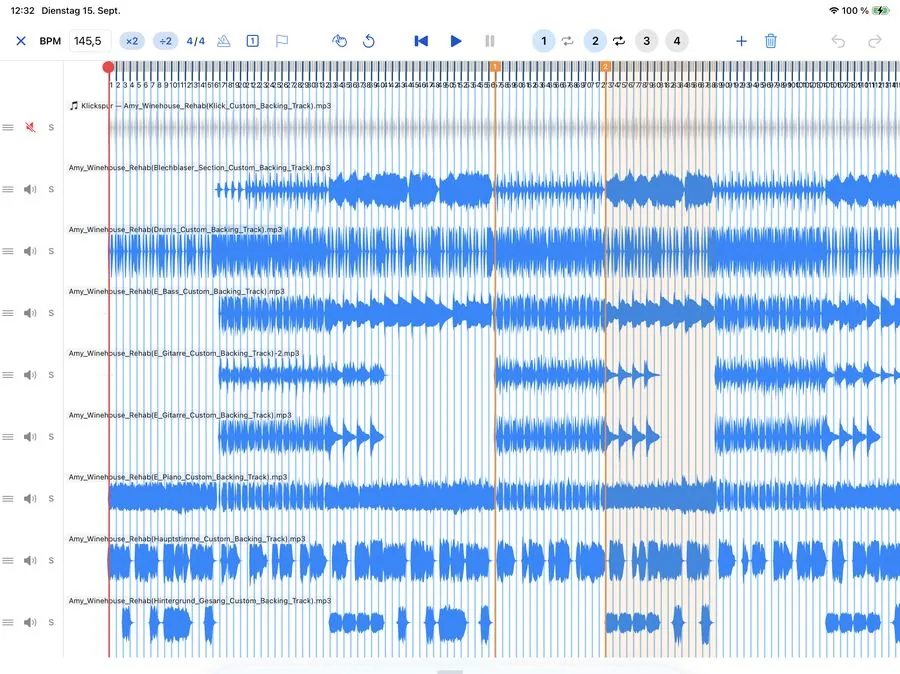Select orange marker 1 on the ruler
Screen dimensions: 900x674
[495, 67]
